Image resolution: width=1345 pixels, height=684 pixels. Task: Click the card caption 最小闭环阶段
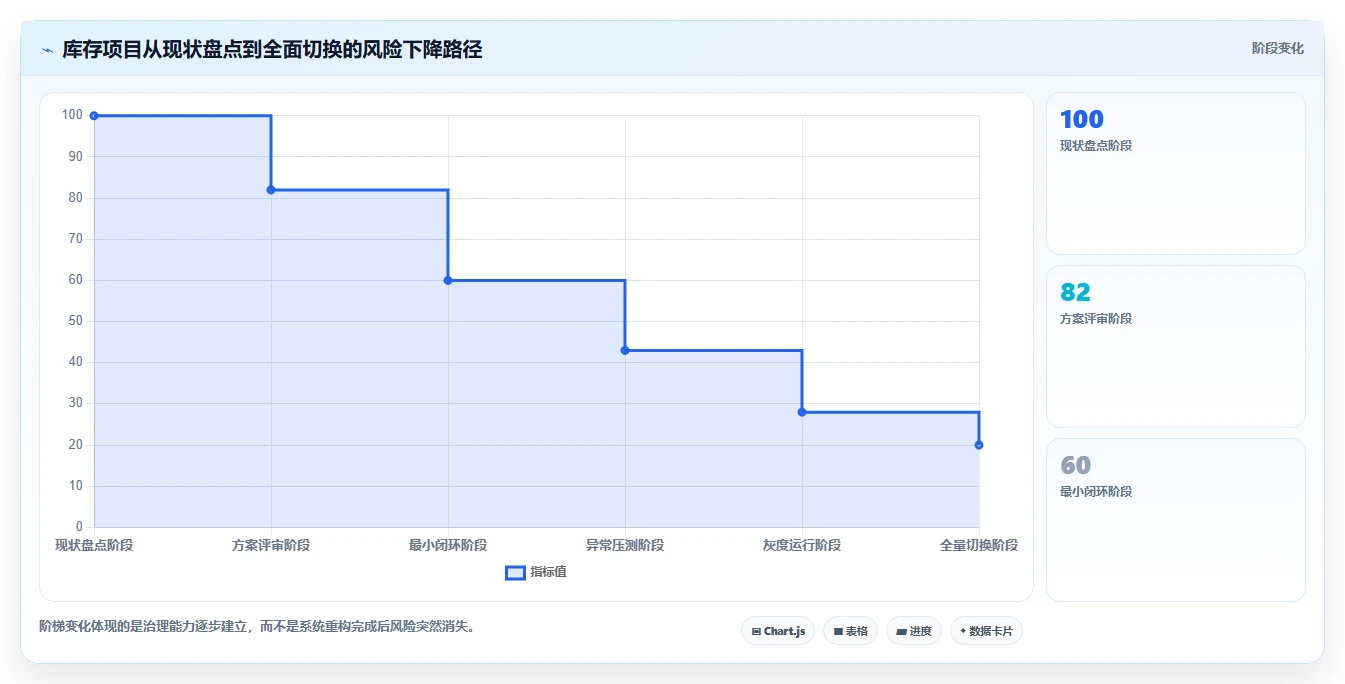pos(1096,492)
